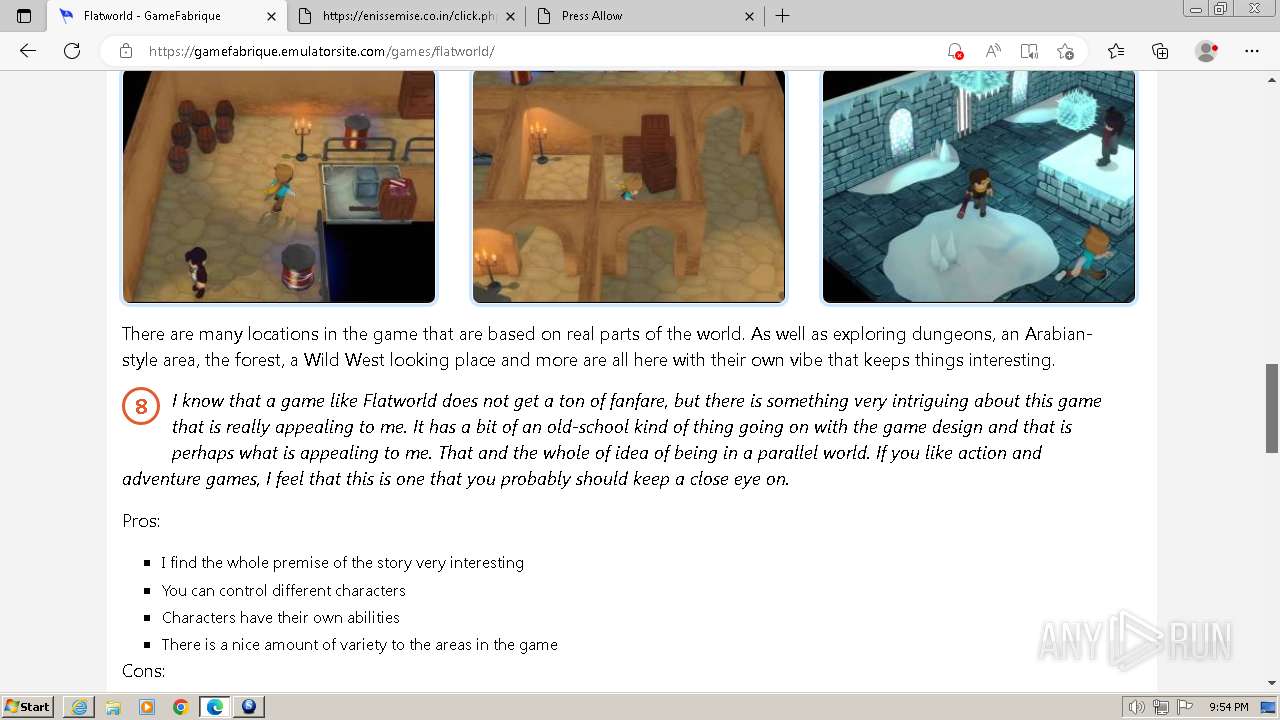Open the tab actions menu icon

[x=24, y=16]
